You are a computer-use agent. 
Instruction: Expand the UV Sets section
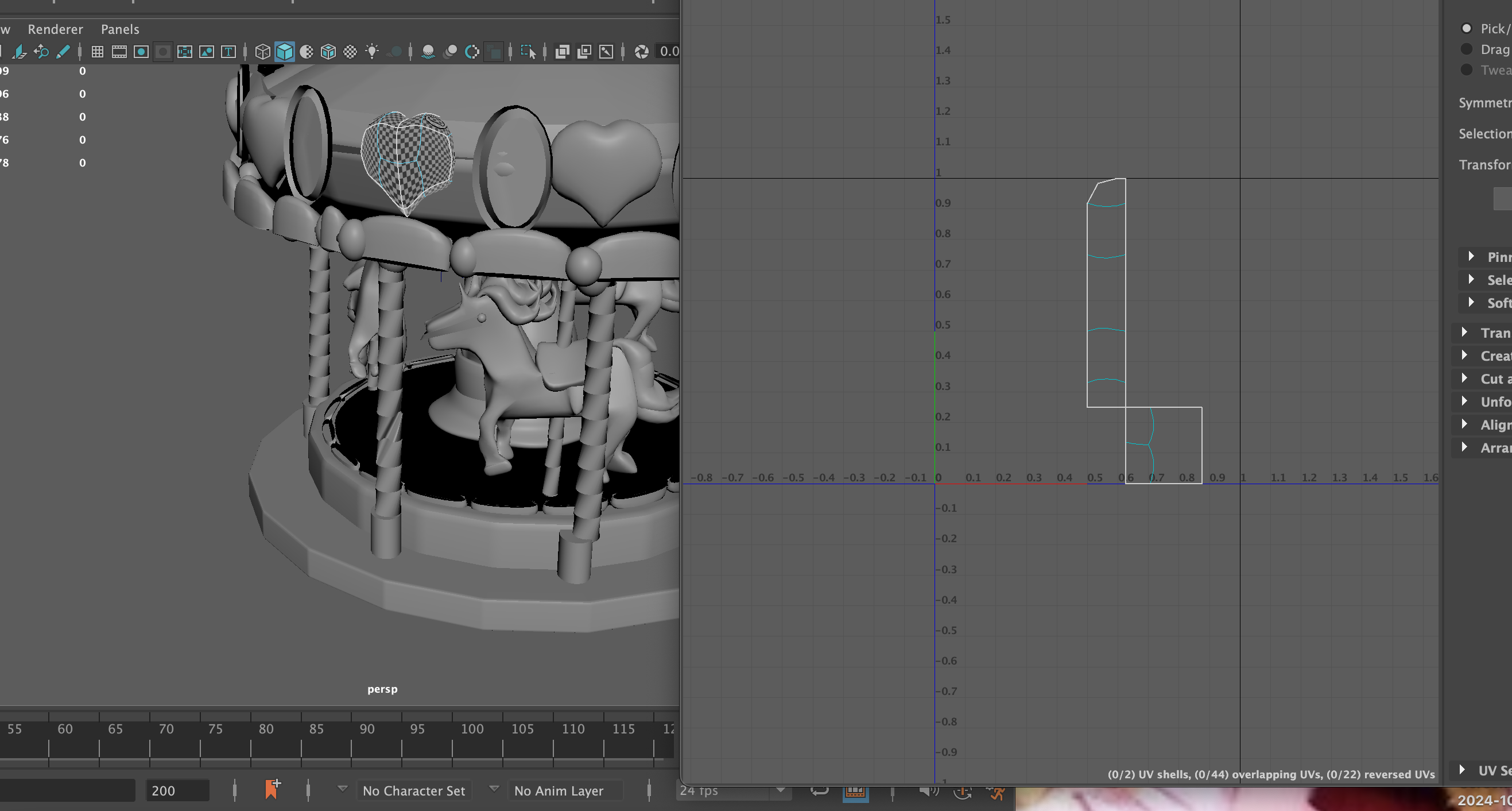[1463, 769]
